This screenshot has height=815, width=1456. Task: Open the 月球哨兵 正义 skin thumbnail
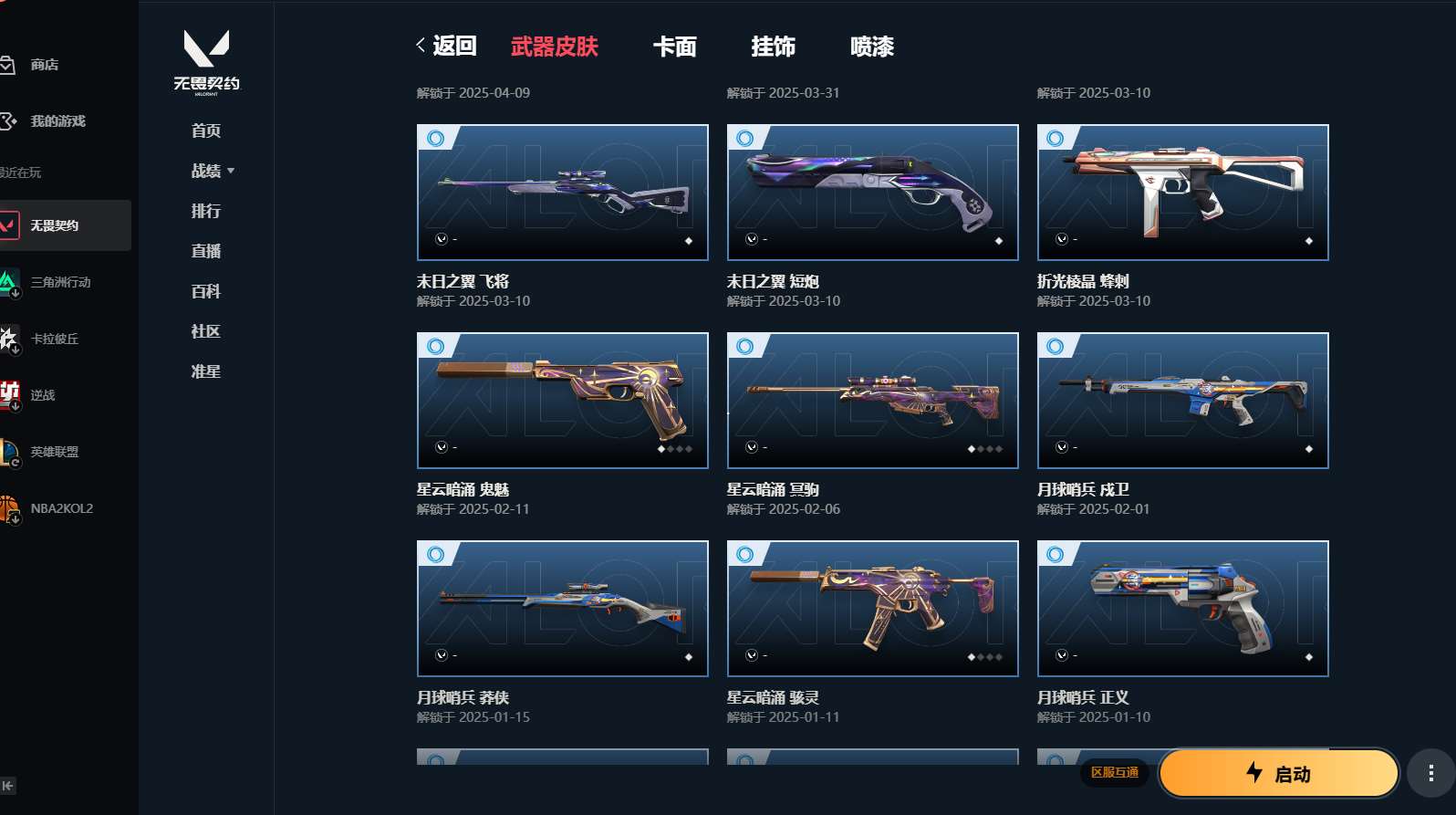[x=1182, y=609]
